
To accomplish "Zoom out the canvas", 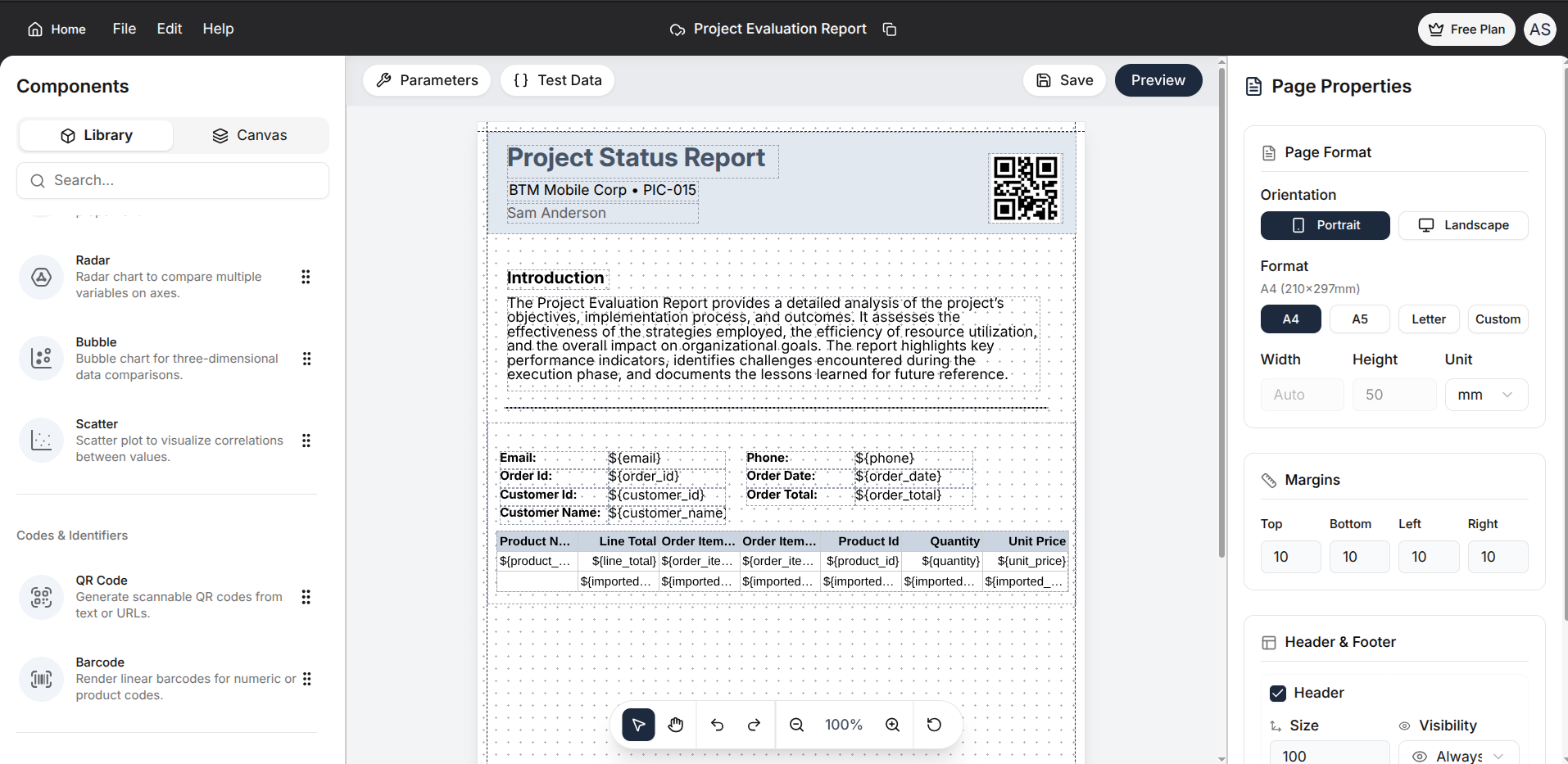I will pyautogui.click(x=796, y=725).
